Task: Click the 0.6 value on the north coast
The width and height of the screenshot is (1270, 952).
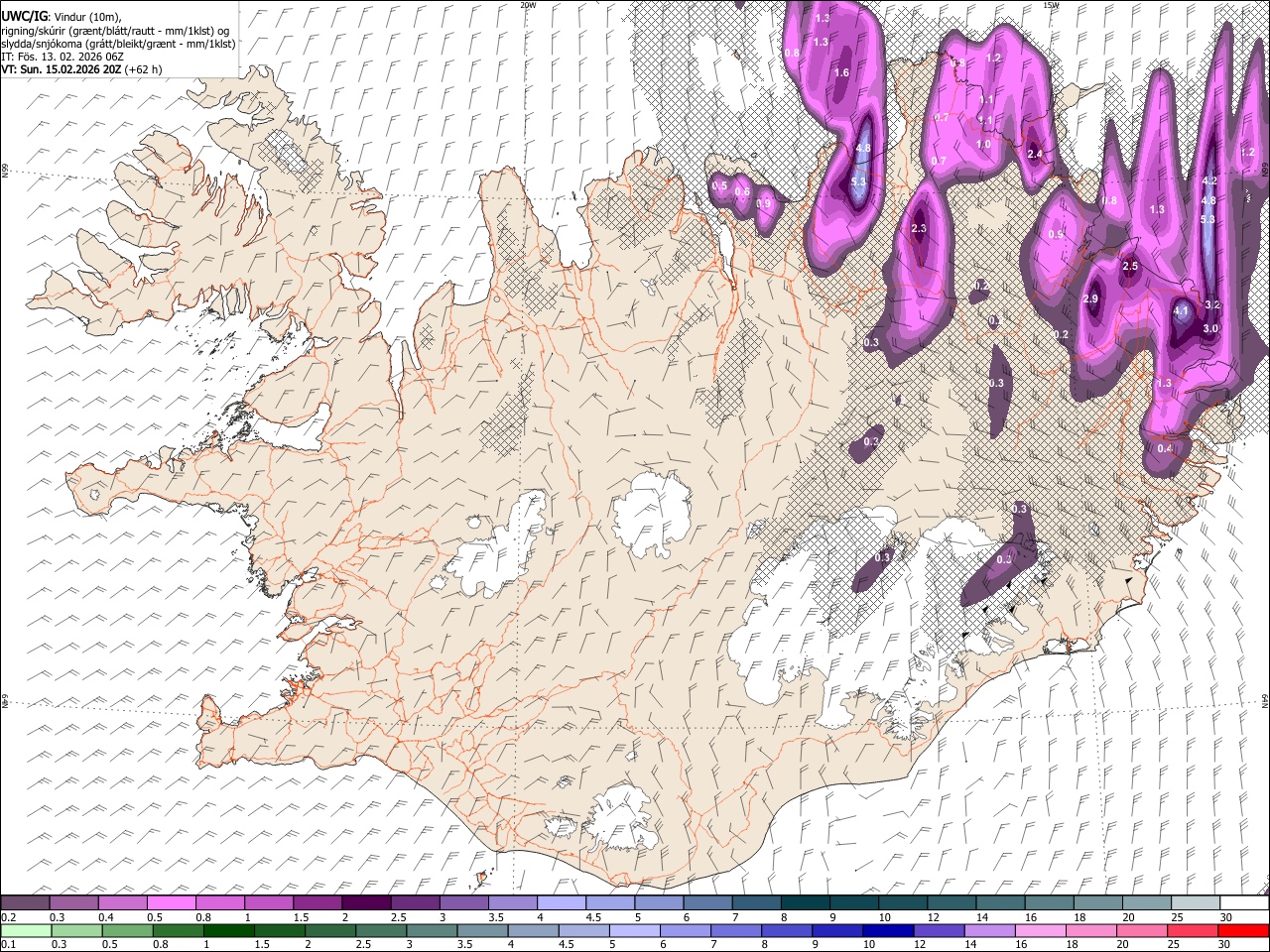Action: pyautogui.click(x=742, y=192)
